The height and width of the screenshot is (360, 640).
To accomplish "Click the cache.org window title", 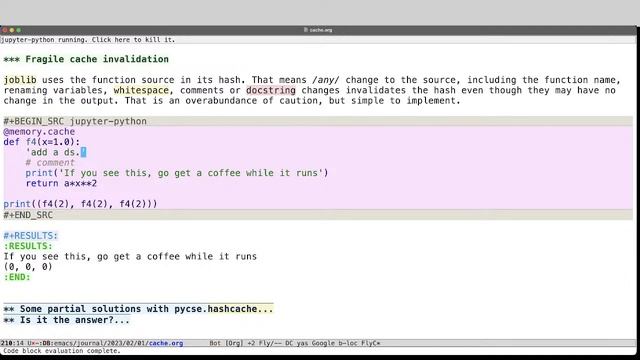I will pos(318,30).
